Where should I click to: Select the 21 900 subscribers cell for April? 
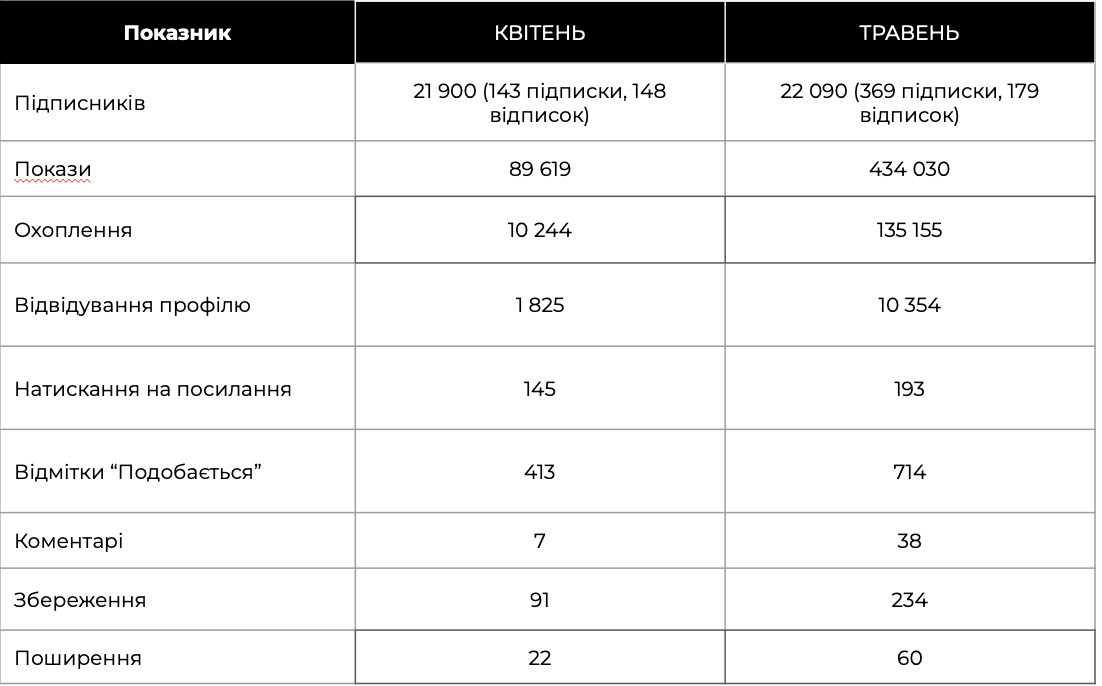tap(540, 103)
